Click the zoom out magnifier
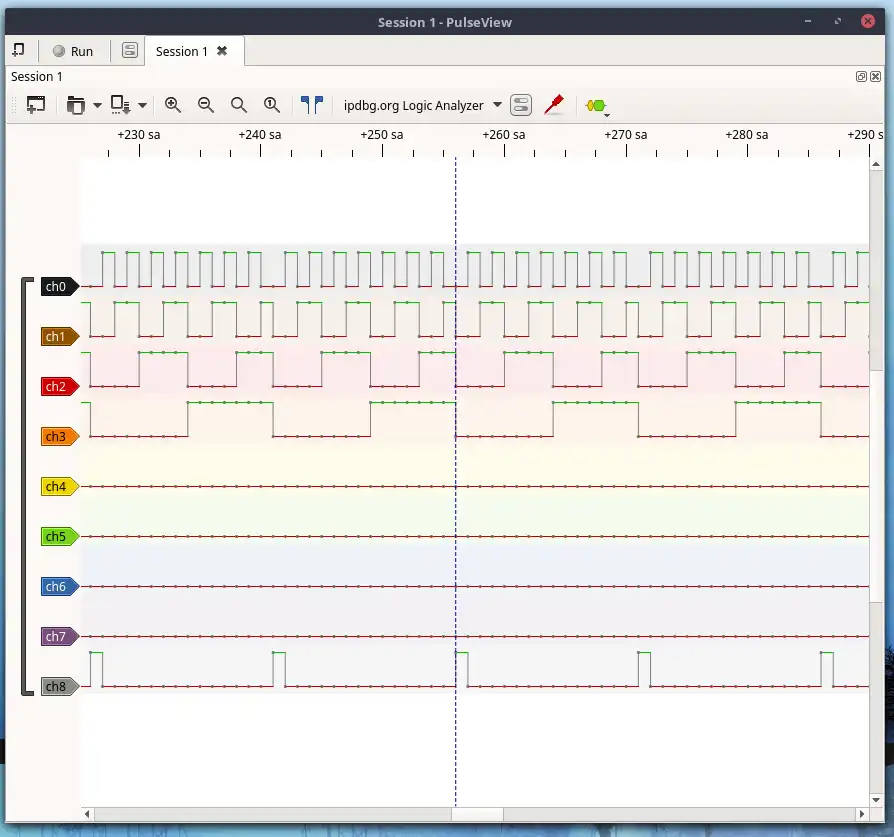The height and width of the screenshot is (837, 894). 206,105
